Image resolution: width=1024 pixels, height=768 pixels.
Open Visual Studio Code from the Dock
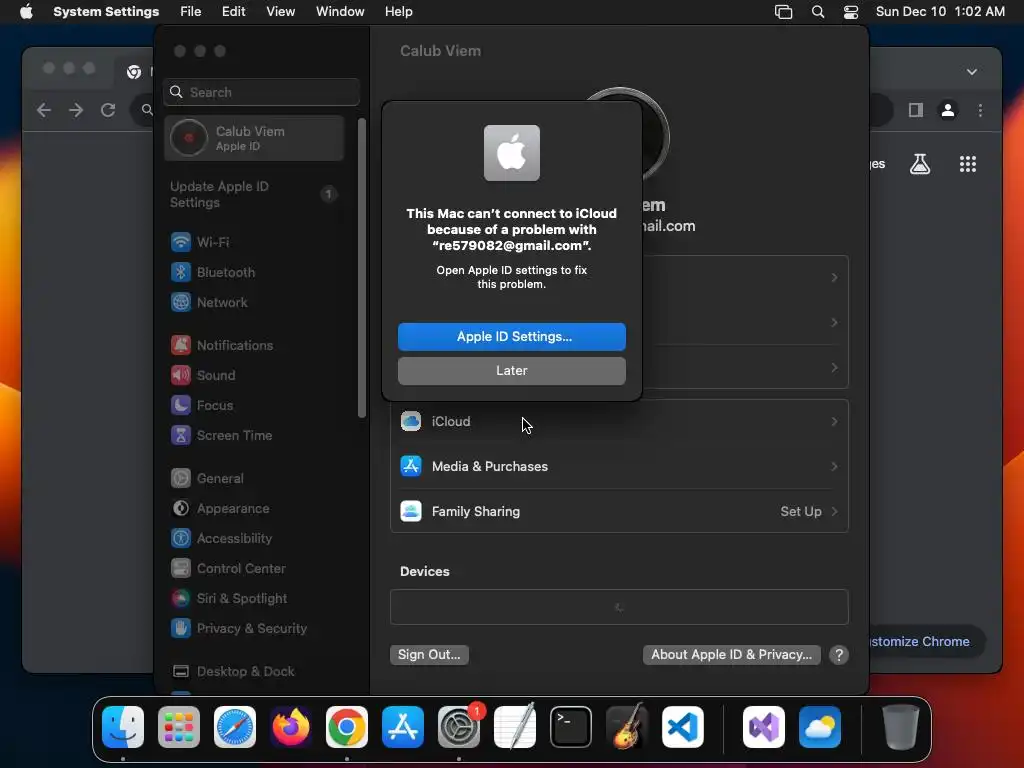[x=682, y=727]
